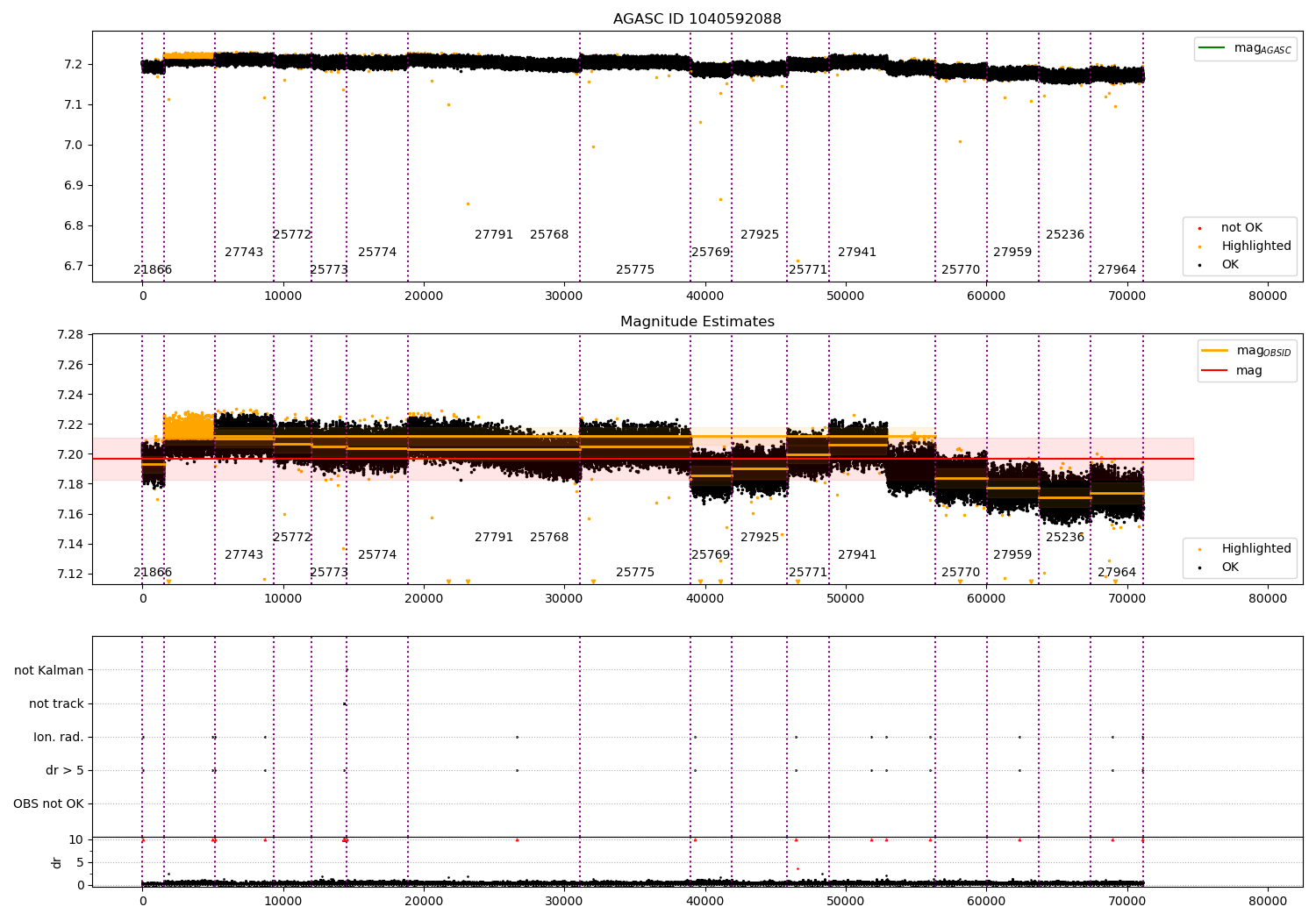The image size is (1316, 921).
Task: Click OBSID label 25770 in the top plot
Action: click(x=961, y=270)
